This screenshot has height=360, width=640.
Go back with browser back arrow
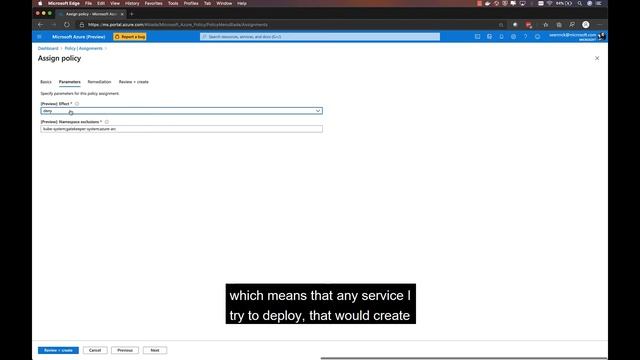(x=40, y=24)
